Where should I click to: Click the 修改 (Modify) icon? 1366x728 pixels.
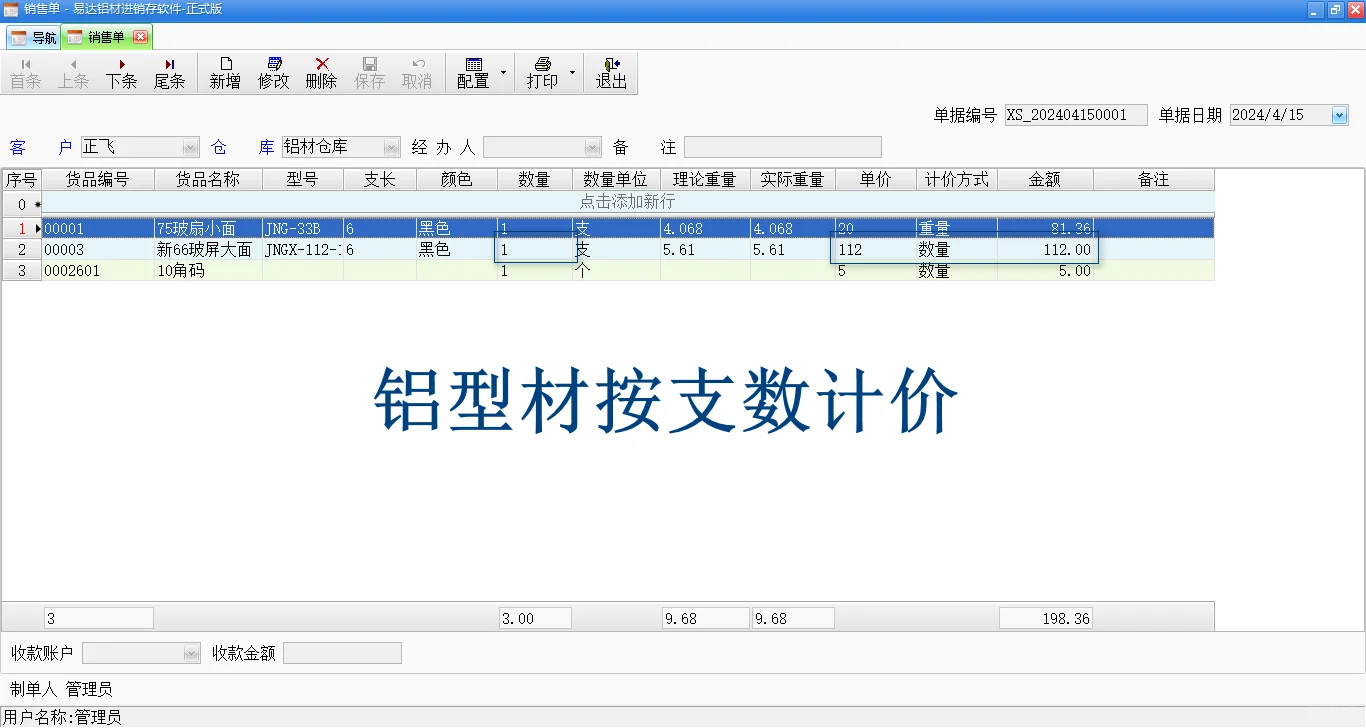click(273, 71)
